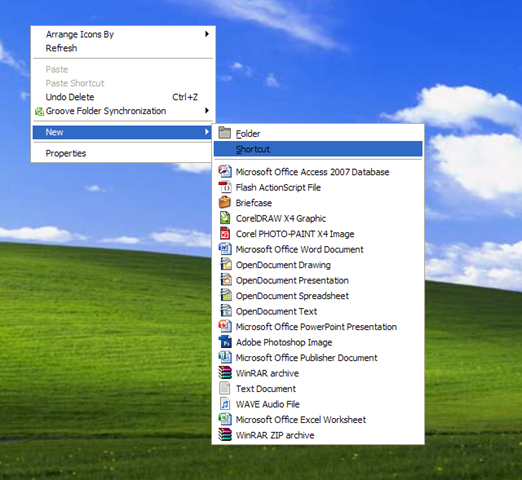Click the Microsoft Office Access 2007 Database icon
This screenshot has height=480, width=522.
pos(225,171)
